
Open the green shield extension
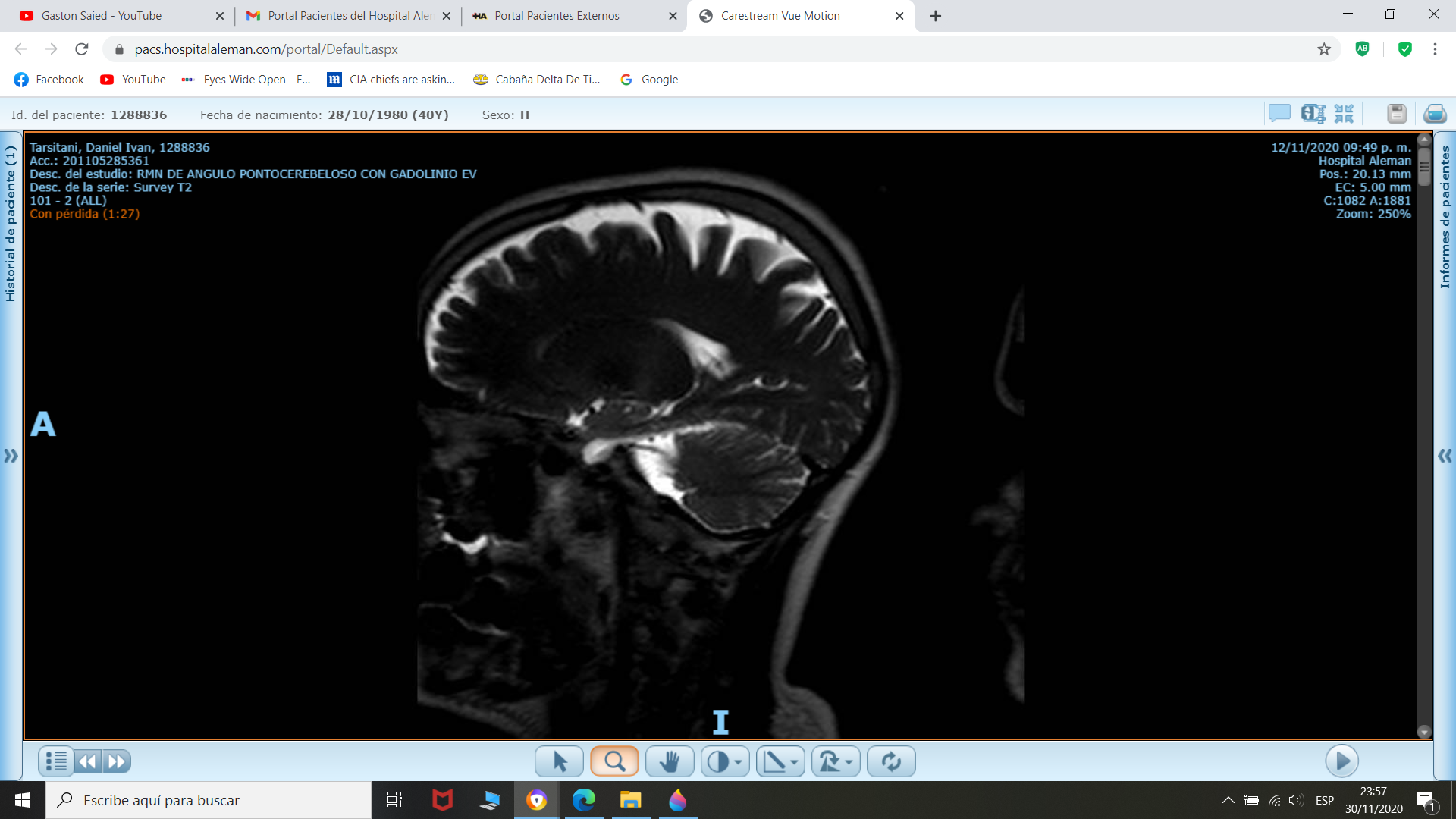pyautogui.click(x=1405, y=49)
